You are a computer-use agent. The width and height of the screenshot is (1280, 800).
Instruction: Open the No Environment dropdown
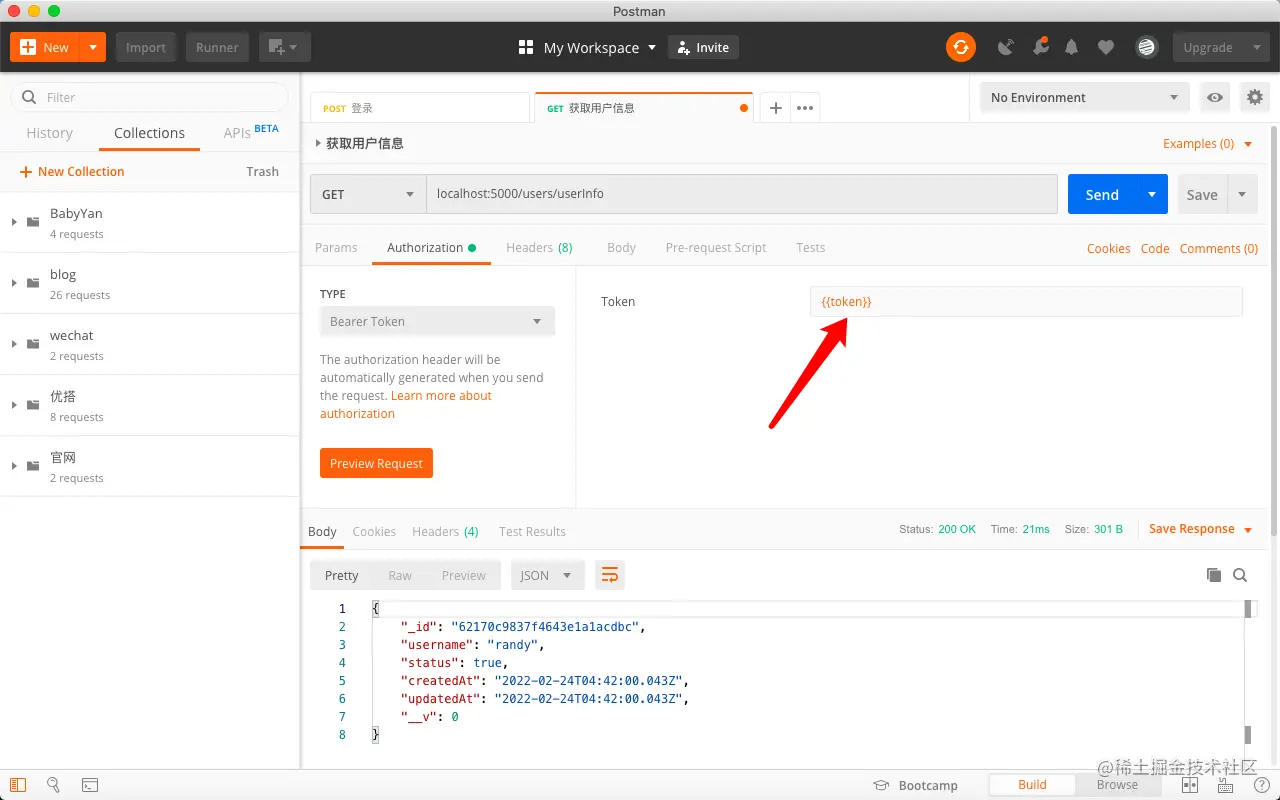1084,97
